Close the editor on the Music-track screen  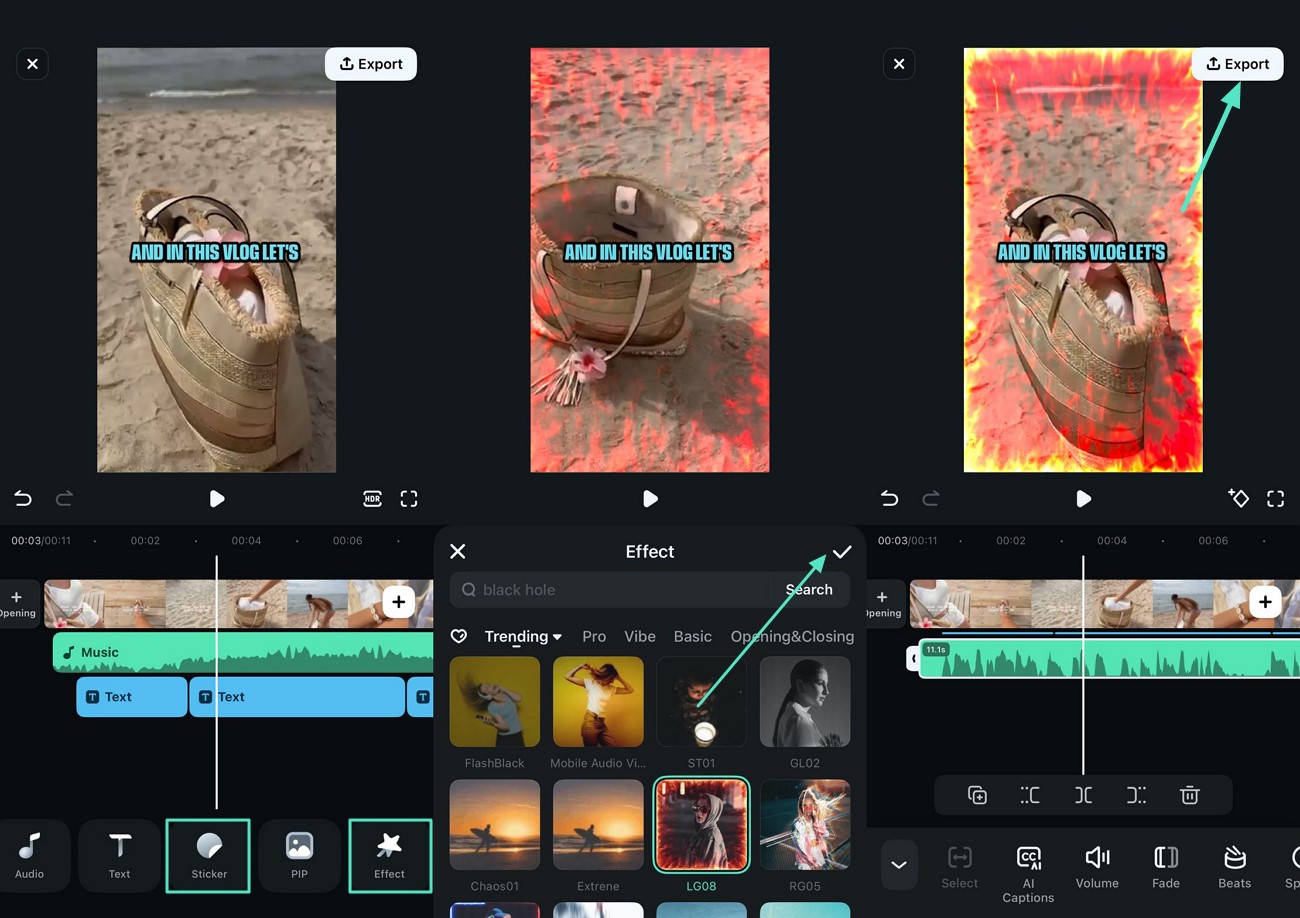click(32, 64)
